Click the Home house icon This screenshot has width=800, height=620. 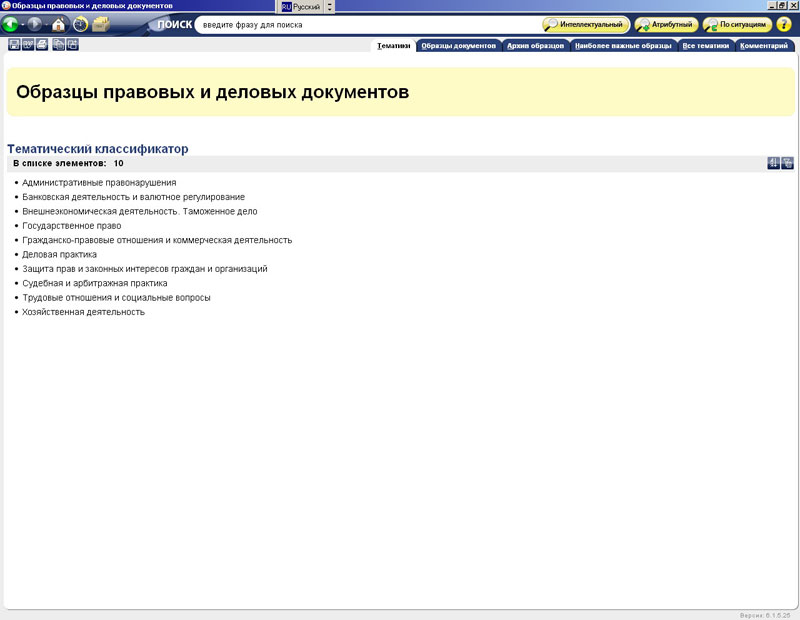tap(59, 25)
